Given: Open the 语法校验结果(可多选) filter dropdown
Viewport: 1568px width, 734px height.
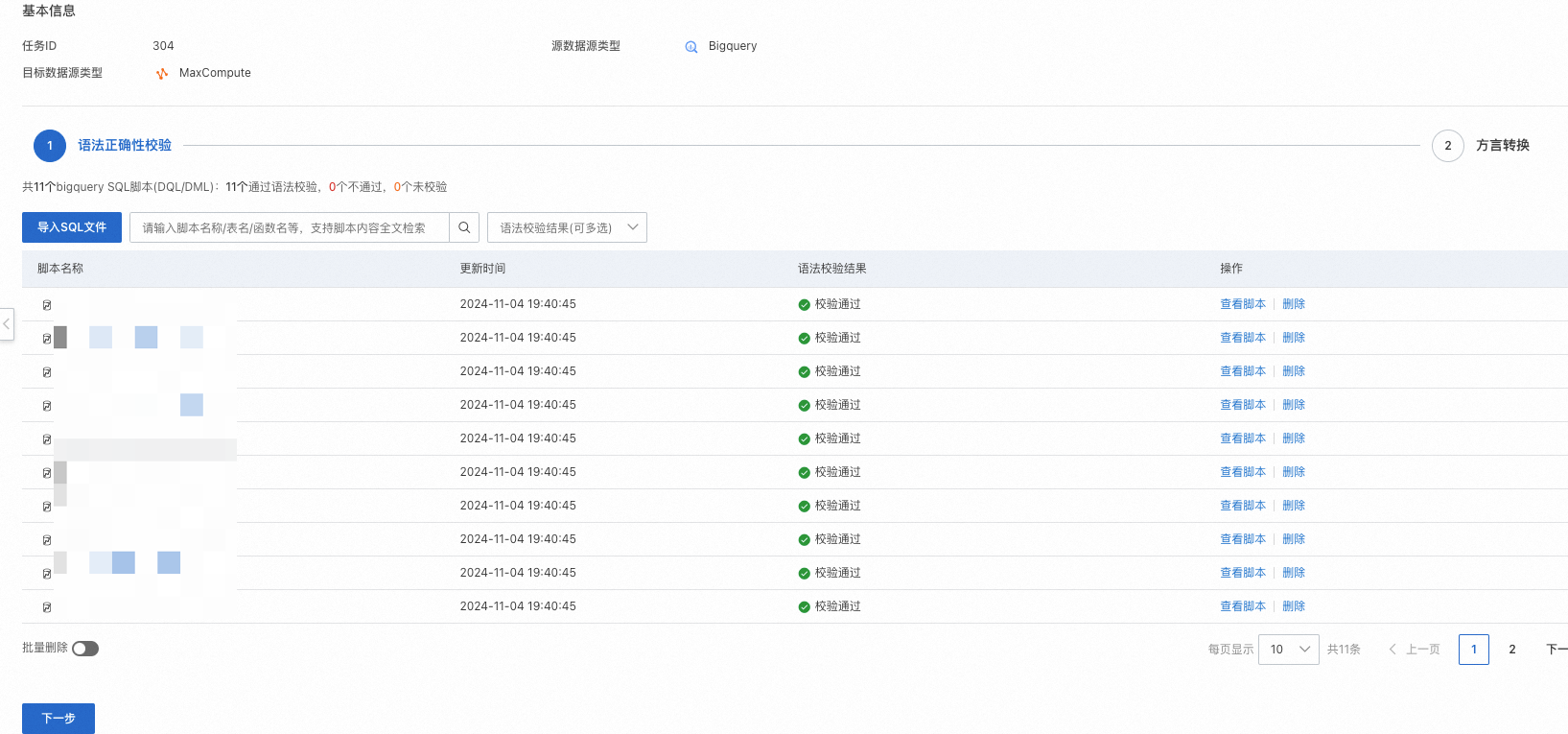Looking at the screenshot, I should pos(568,227).
